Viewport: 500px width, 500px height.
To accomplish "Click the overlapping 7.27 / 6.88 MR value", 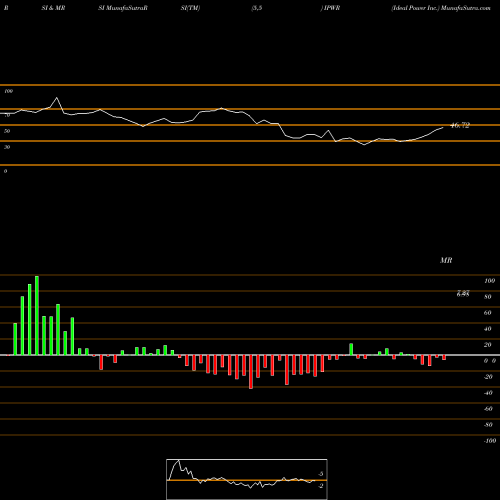I will 463,293.
